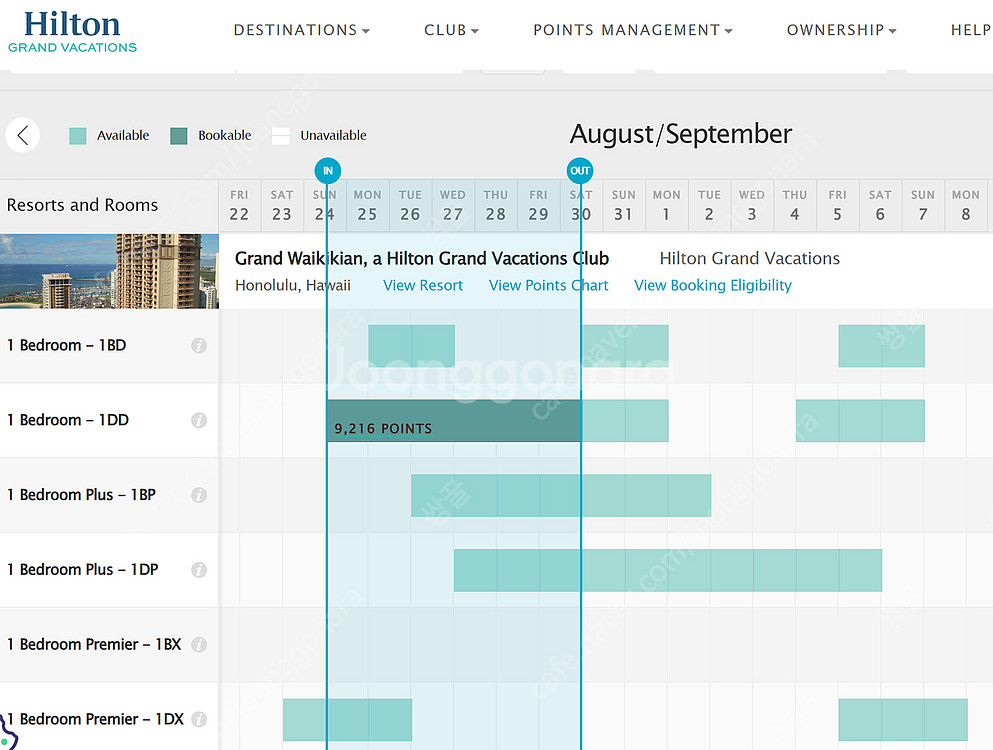
Task: Select date Fri 5 in calendar header
Action: pyautogui.click(x=838, y=205)
